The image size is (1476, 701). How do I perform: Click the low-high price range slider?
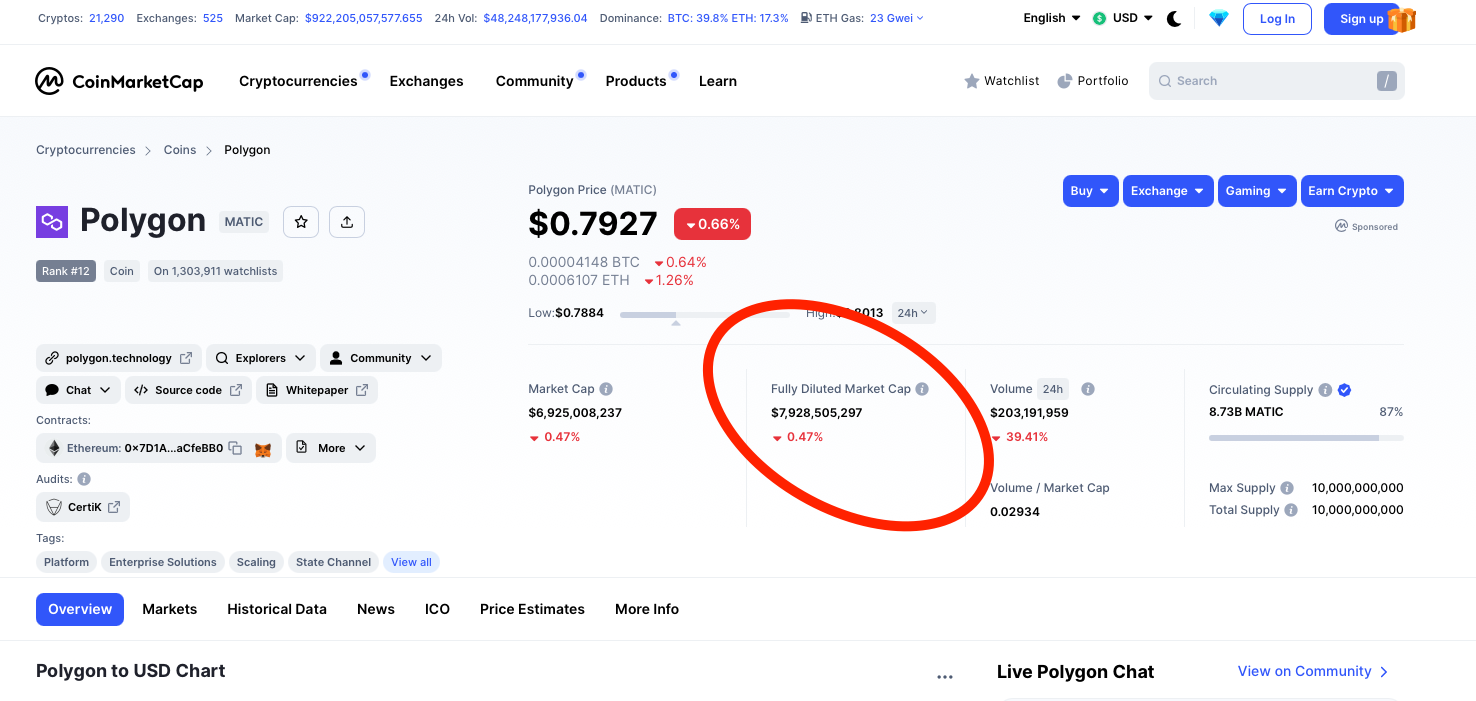705,315
